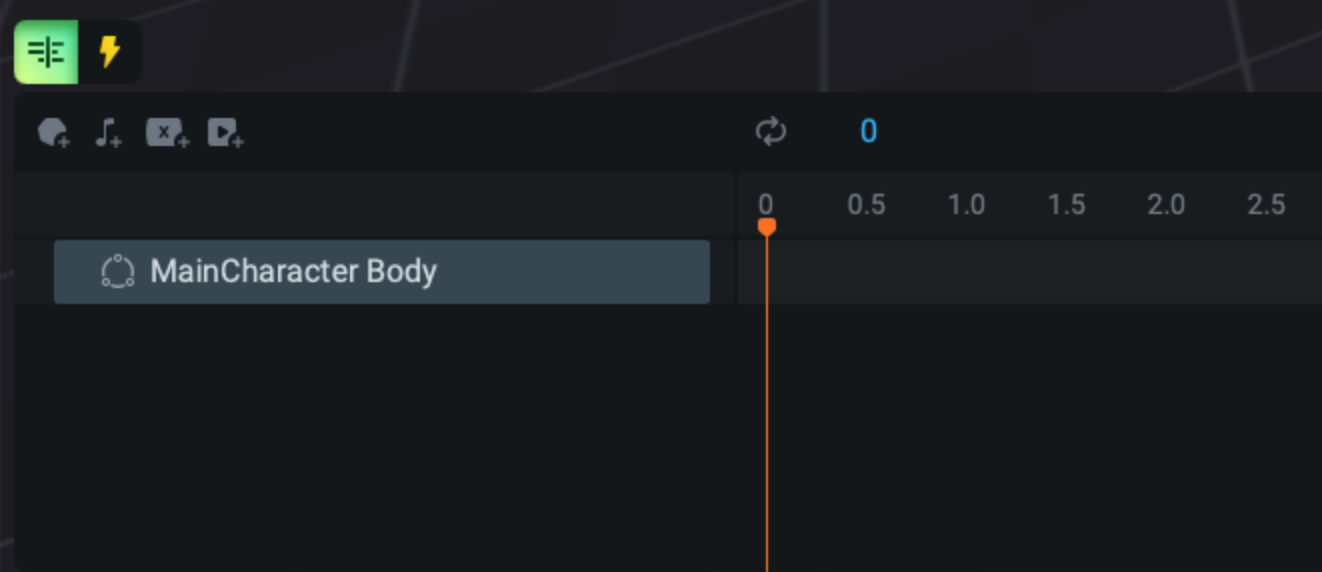Switch to the green timeline view button

pyautogui.click(x=46, y=52)
